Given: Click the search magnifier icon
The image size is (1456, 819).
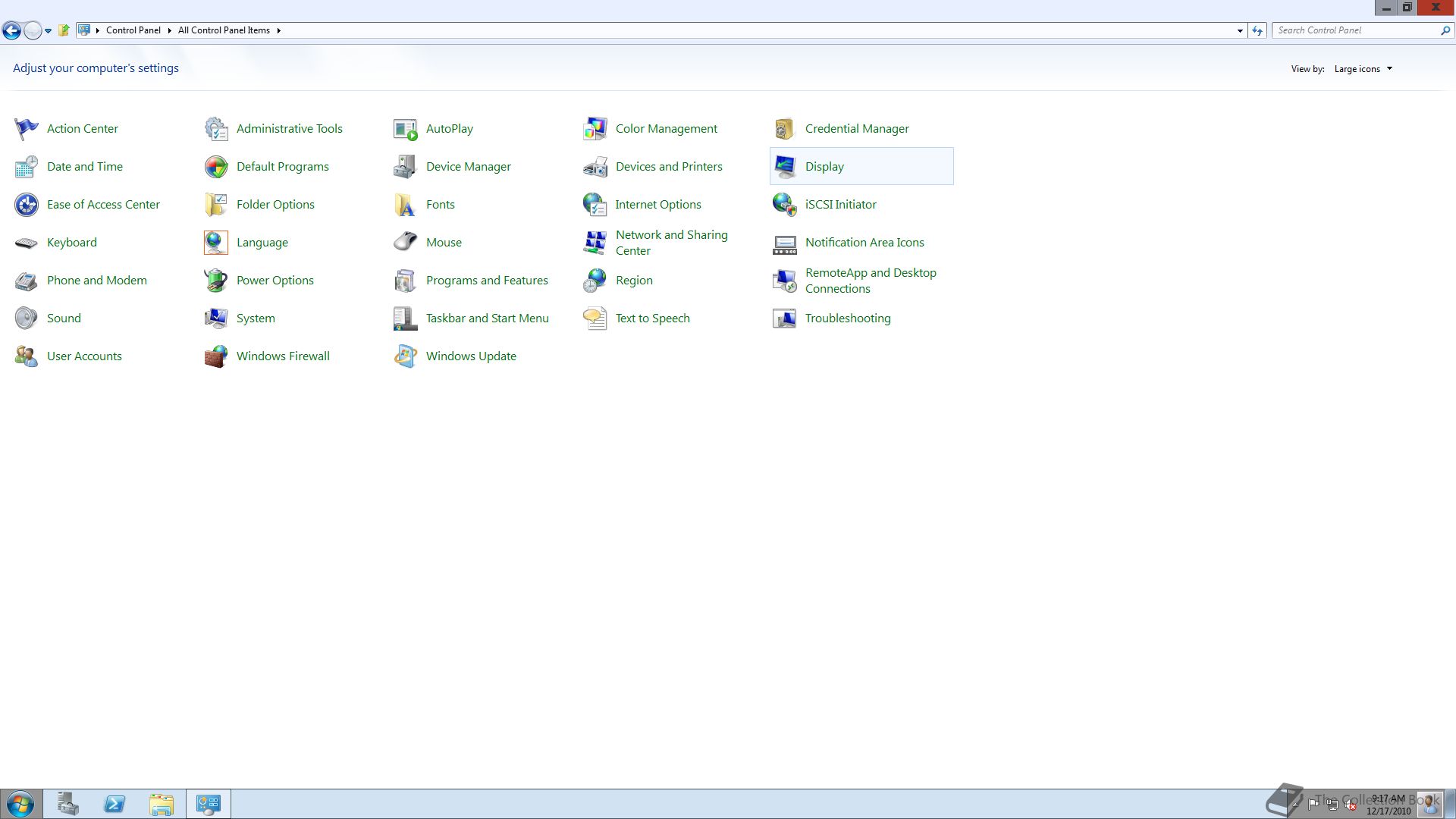Looking at the screenshot, I should 1445,31.
